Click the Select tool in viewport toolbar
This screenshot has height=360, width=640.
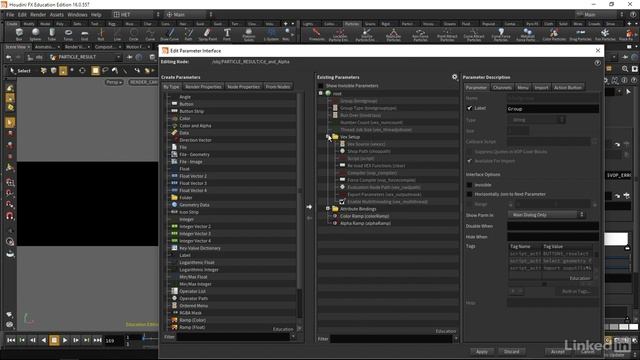tap(20, 71)
